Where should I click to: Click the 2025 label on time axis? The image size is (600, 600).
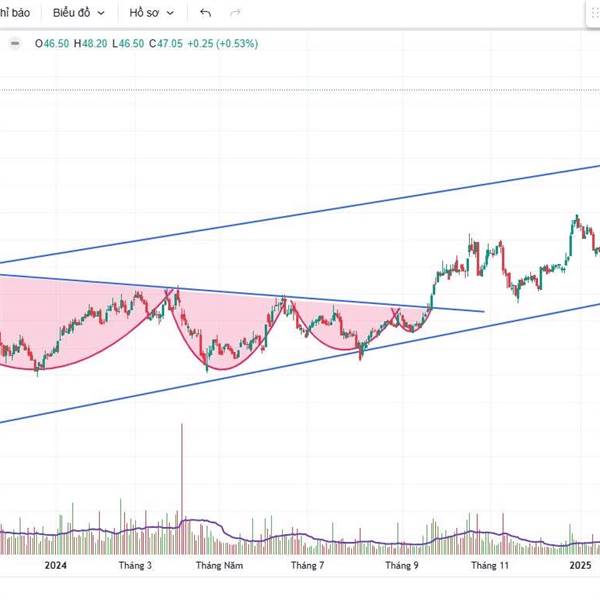[x=580, y=565]
